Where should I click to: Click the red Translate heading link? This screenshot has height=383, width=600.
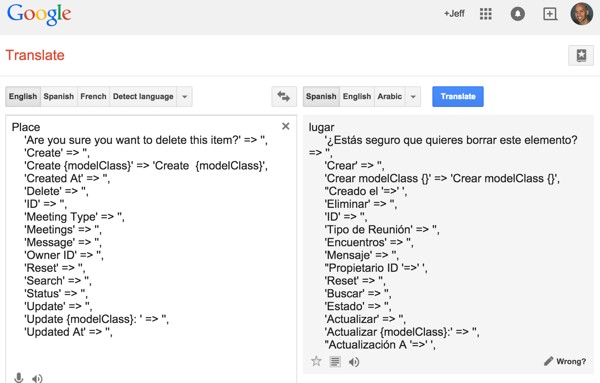point(35,55)
